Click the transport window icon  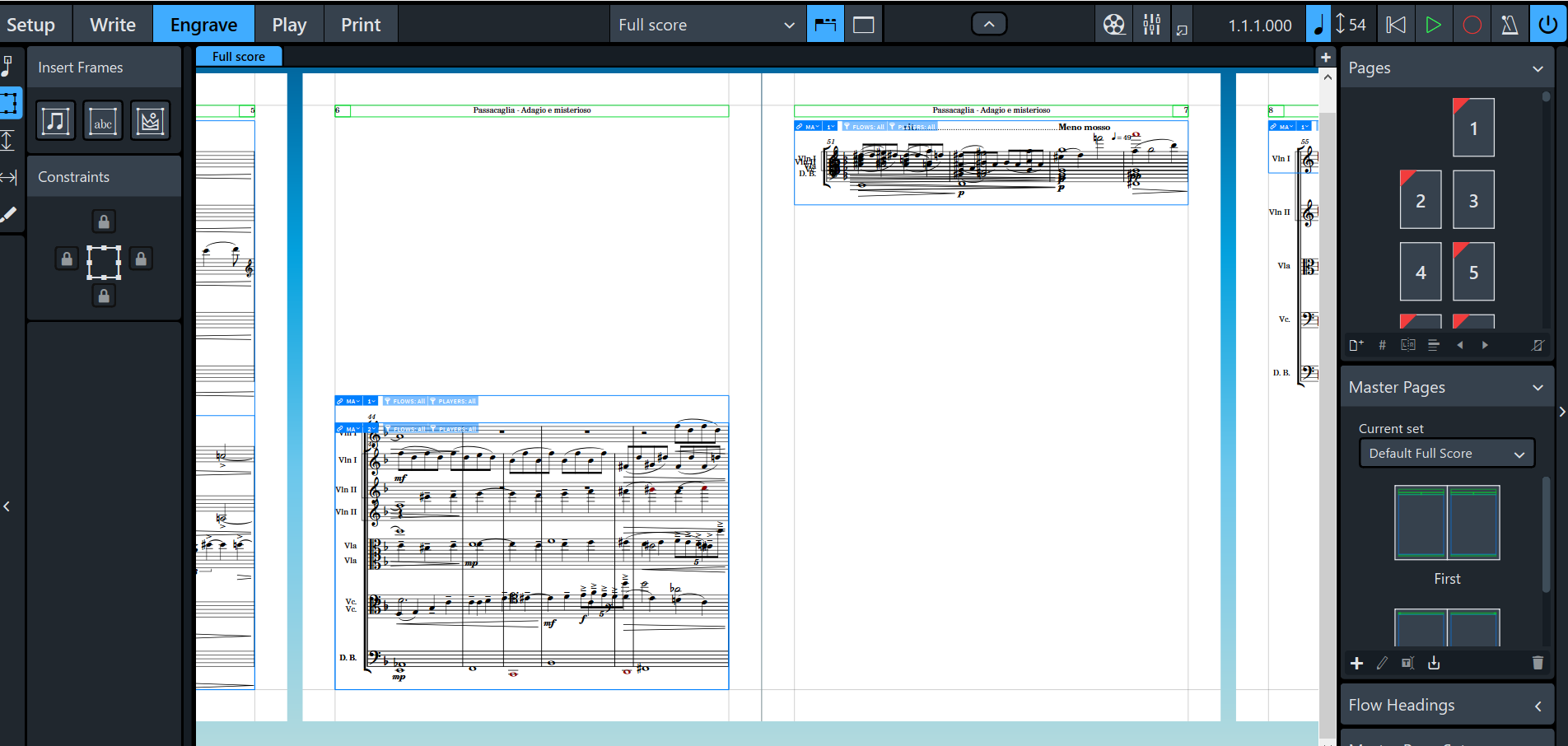[1182, 30]
